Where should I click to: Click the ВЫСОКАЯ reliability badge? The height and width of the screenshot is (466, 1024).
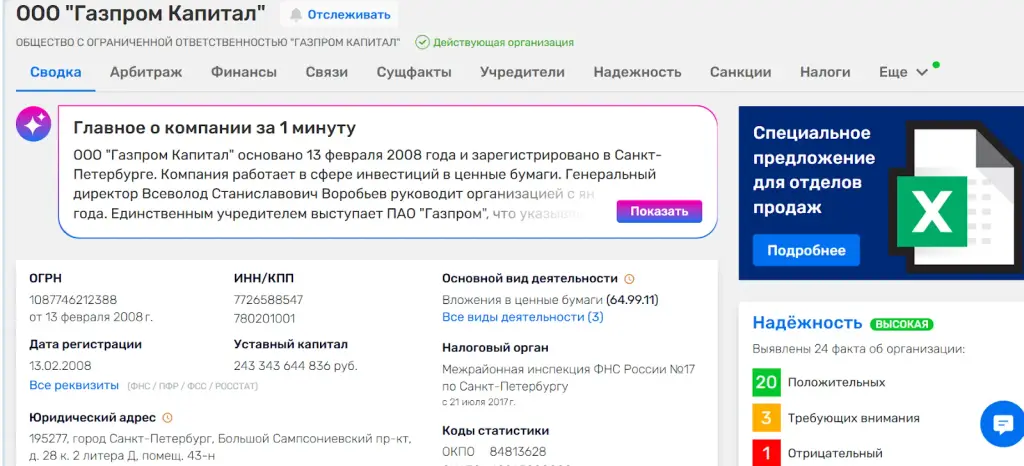click(x=901, y=324)
